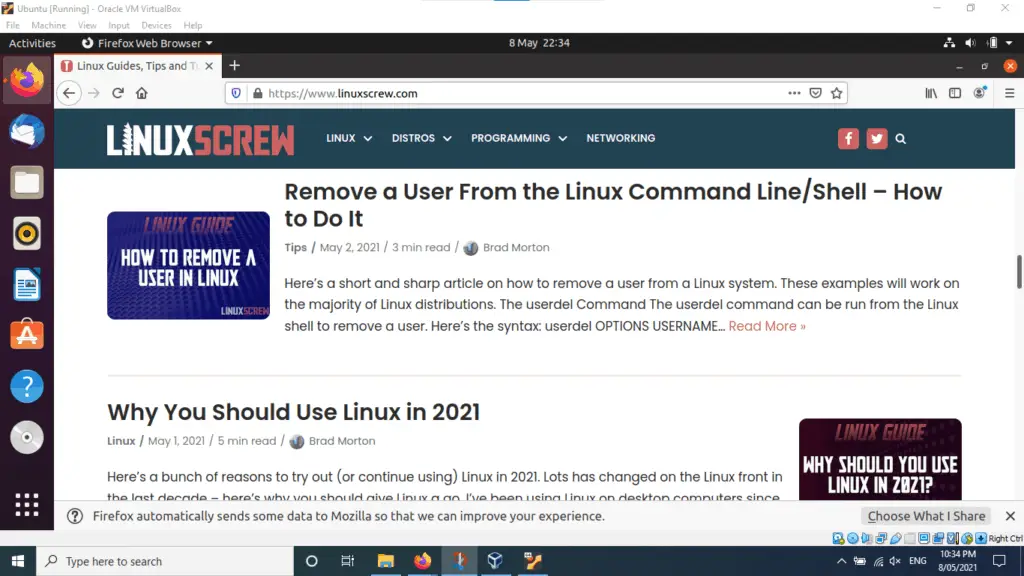Open VirtualBox Devices menu
Screen dimensions: 1024x576
pos(156,25)
